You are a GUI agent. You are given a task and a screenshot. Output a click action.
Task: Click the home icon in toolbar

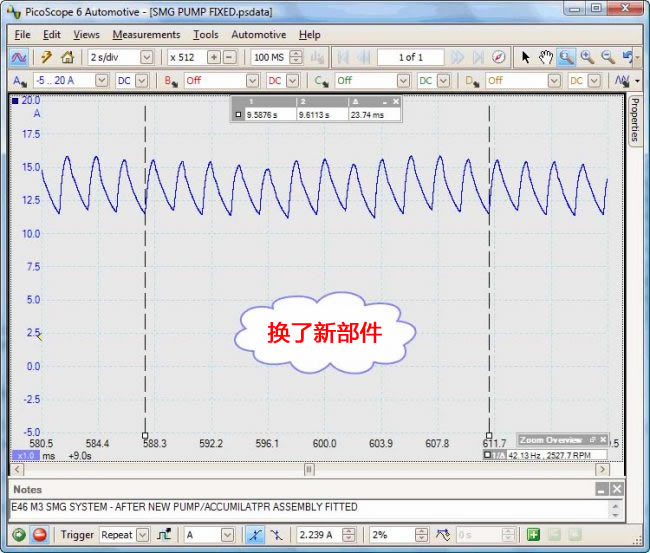point(66,57)
